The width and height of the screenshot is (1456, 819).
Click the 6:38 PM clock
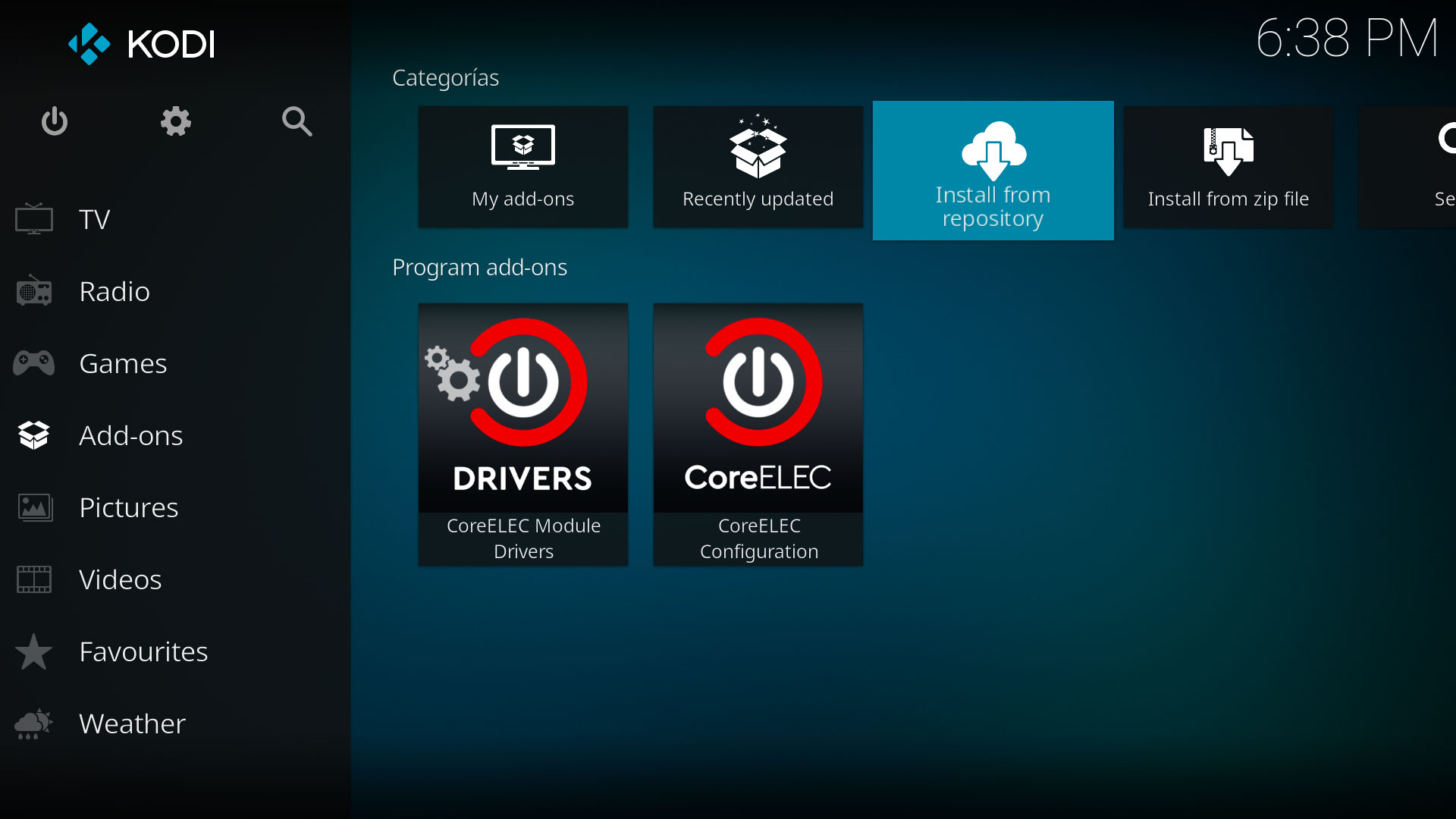pos(1347,38)
